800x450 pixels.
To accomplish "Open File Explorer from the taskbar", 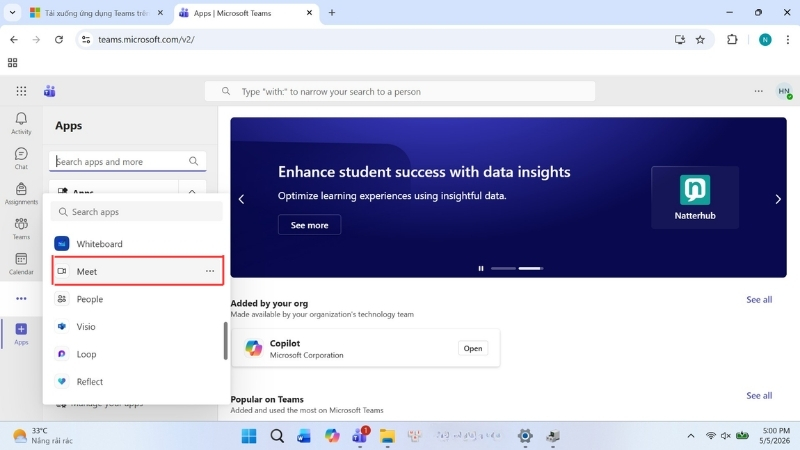I will pyautogui.click(x=387, y=436).
